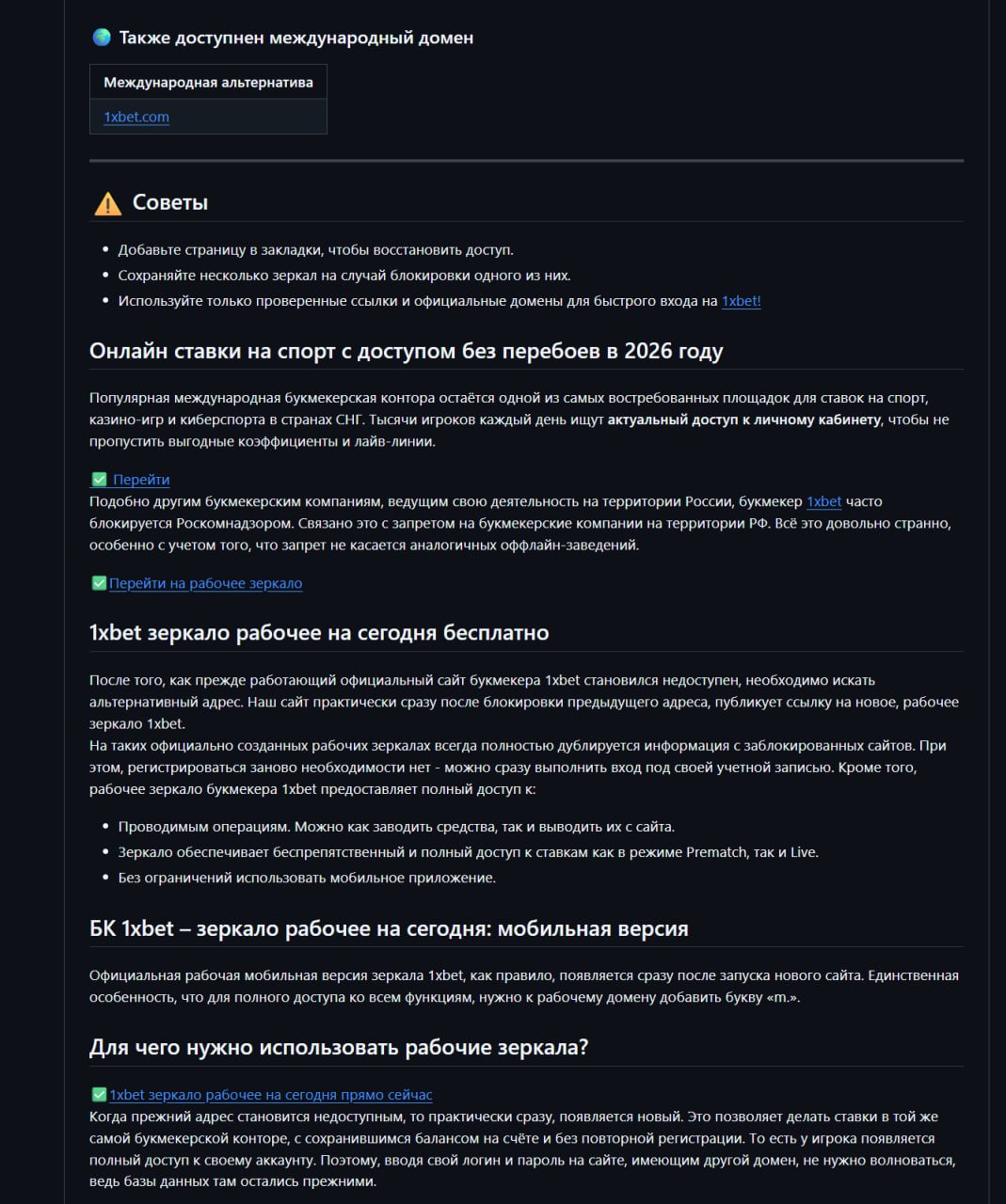Click the bold актуальный доступ к личному кабинету text
The image size is (1006, 1204).
coord(743,420)
